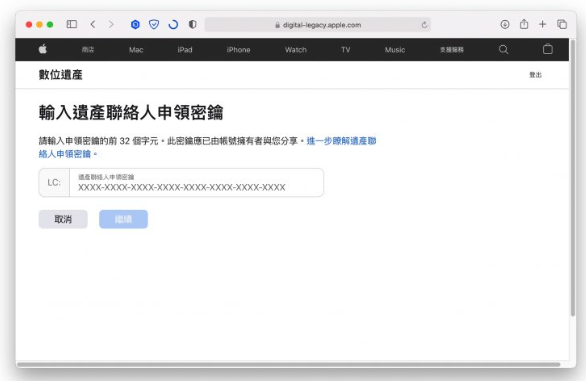This screenshot has width=586, height=381.
Task: Open the blue hexagon extension icon
Action: pos(135,25)
